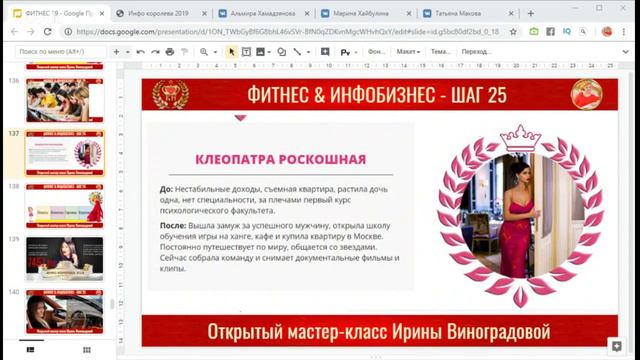Switch to Татьяна Махова tab

pos(458,13)
